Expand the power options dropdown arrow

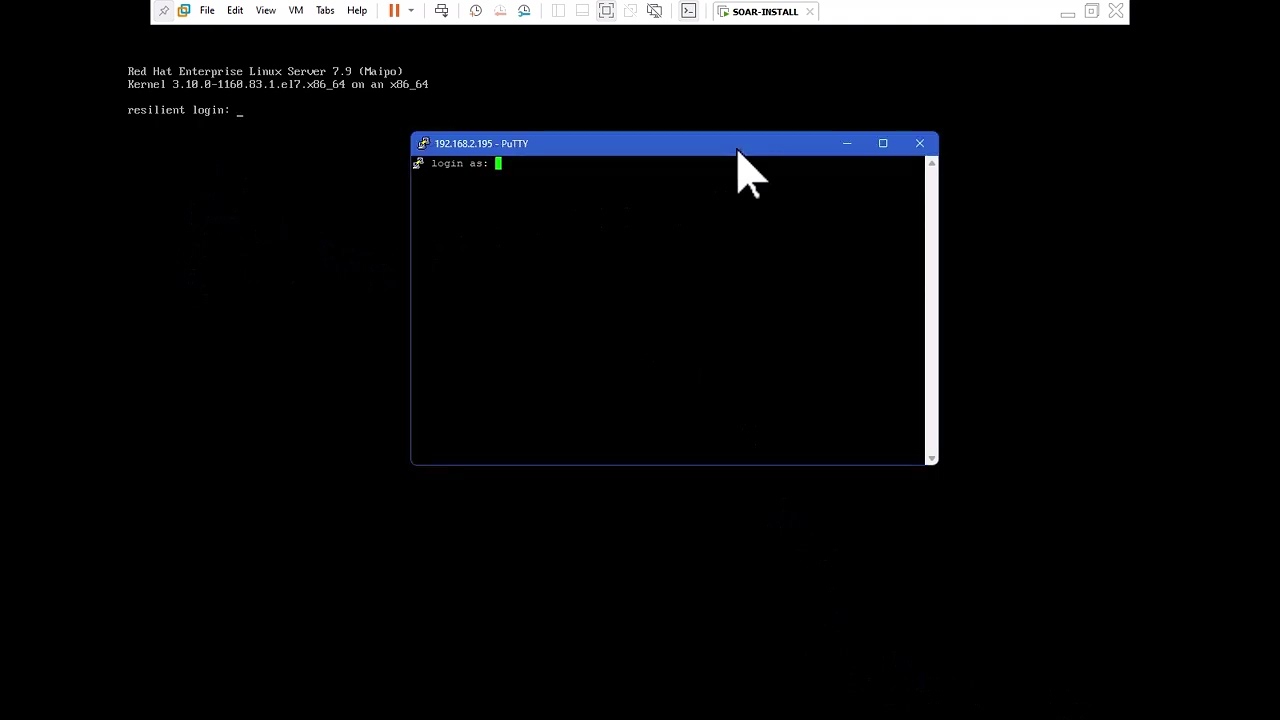411,11
